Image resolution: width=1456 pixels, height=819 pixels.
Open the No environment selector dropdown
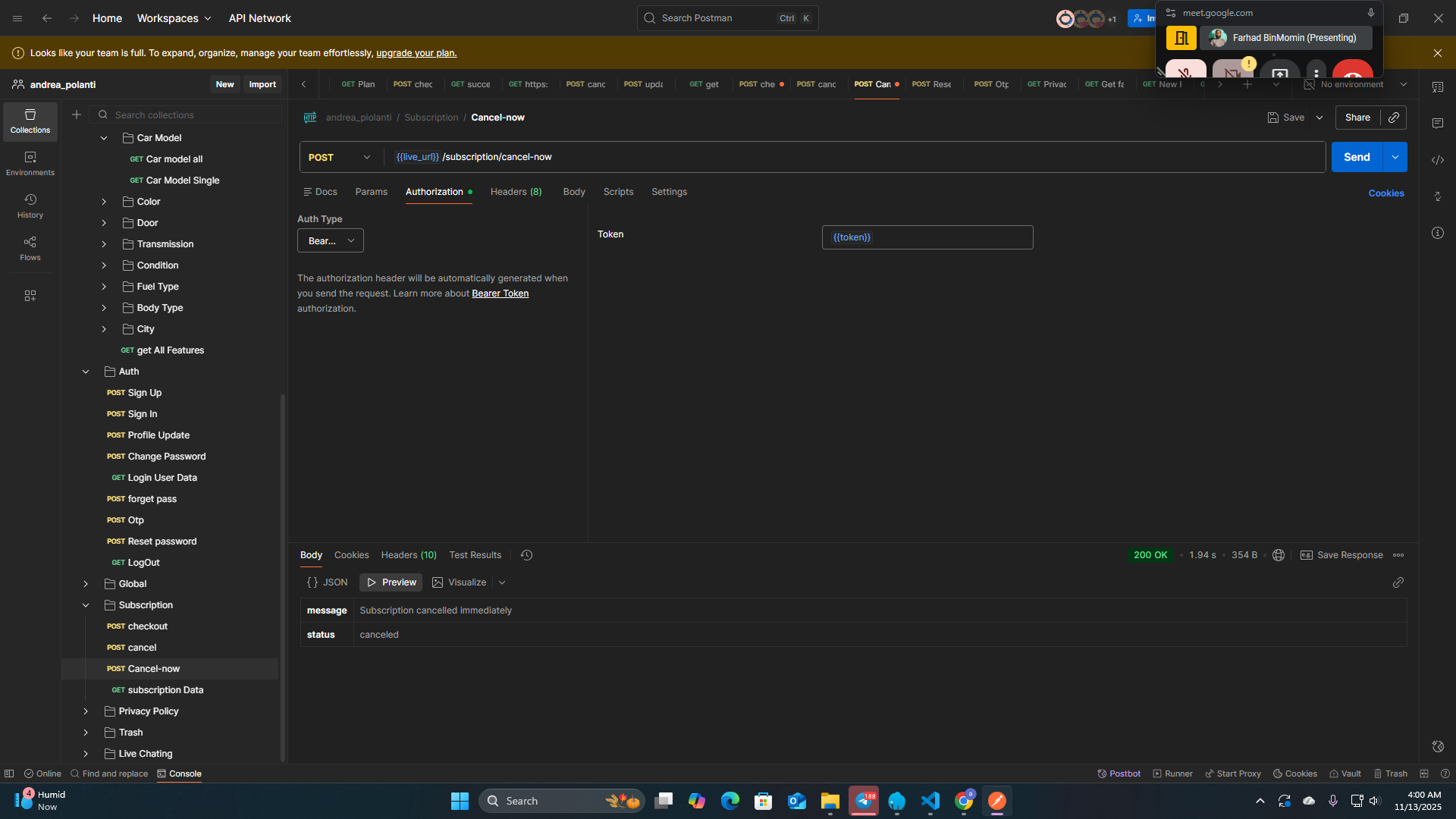point(1356,84)
